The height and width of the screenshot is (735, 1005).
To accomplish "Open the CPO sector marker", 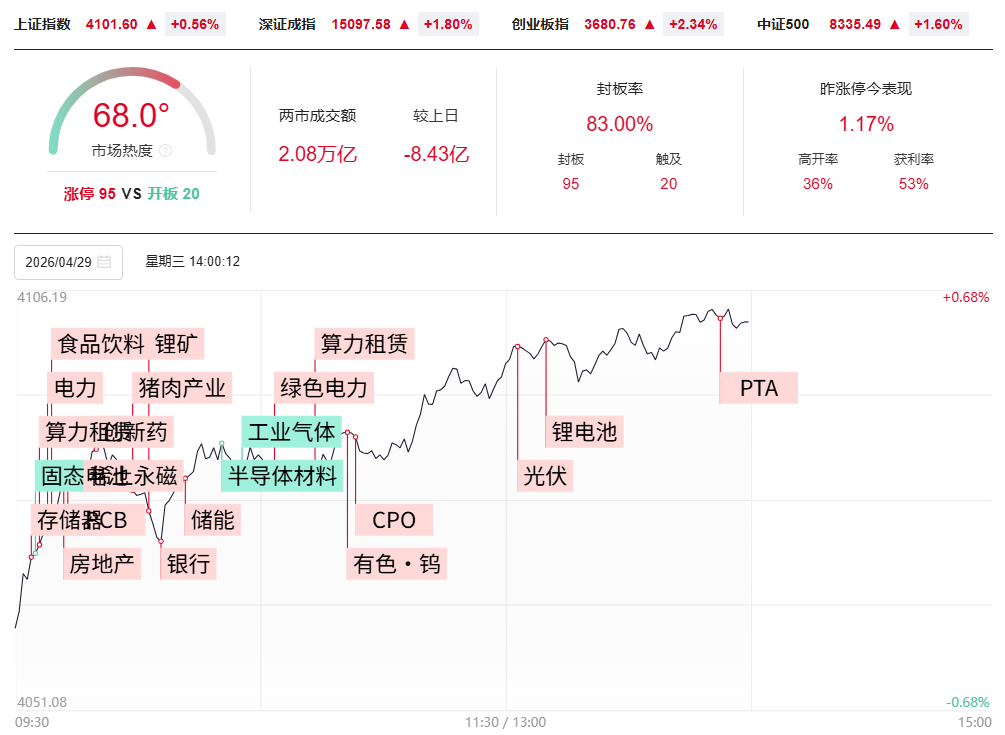I will point(393,520).
